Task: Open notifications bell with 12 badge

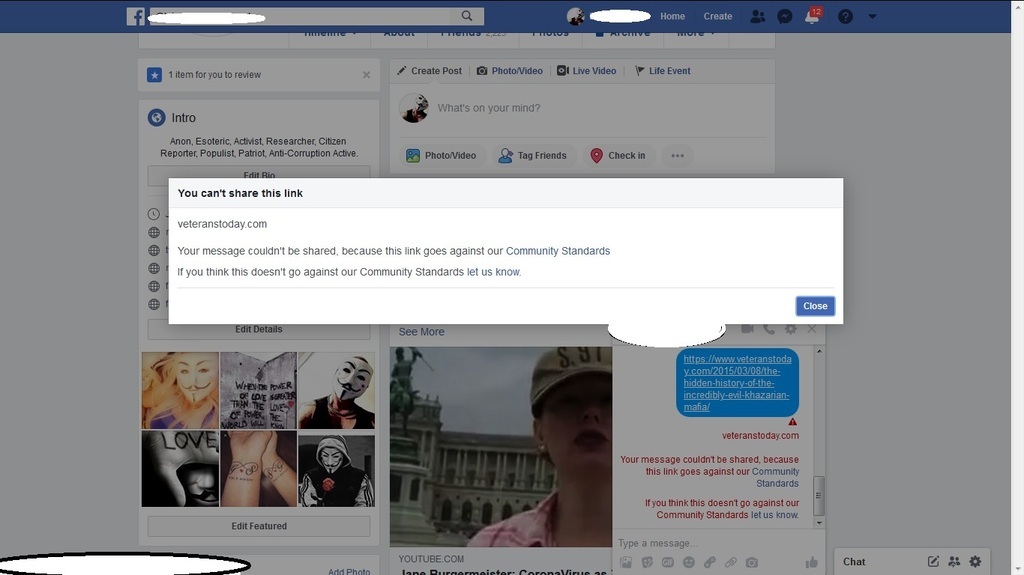Action: click(x=812, y=17)
